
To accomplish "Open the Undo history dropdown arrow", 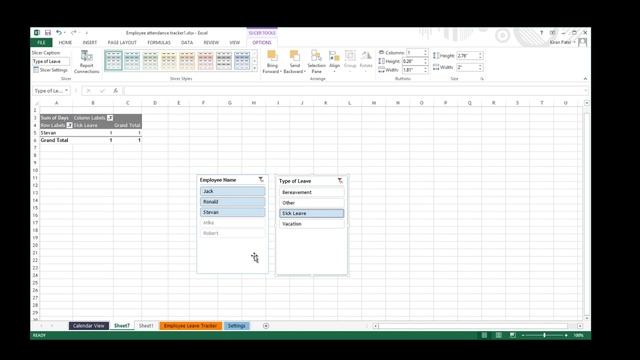I will pos(64,33).
